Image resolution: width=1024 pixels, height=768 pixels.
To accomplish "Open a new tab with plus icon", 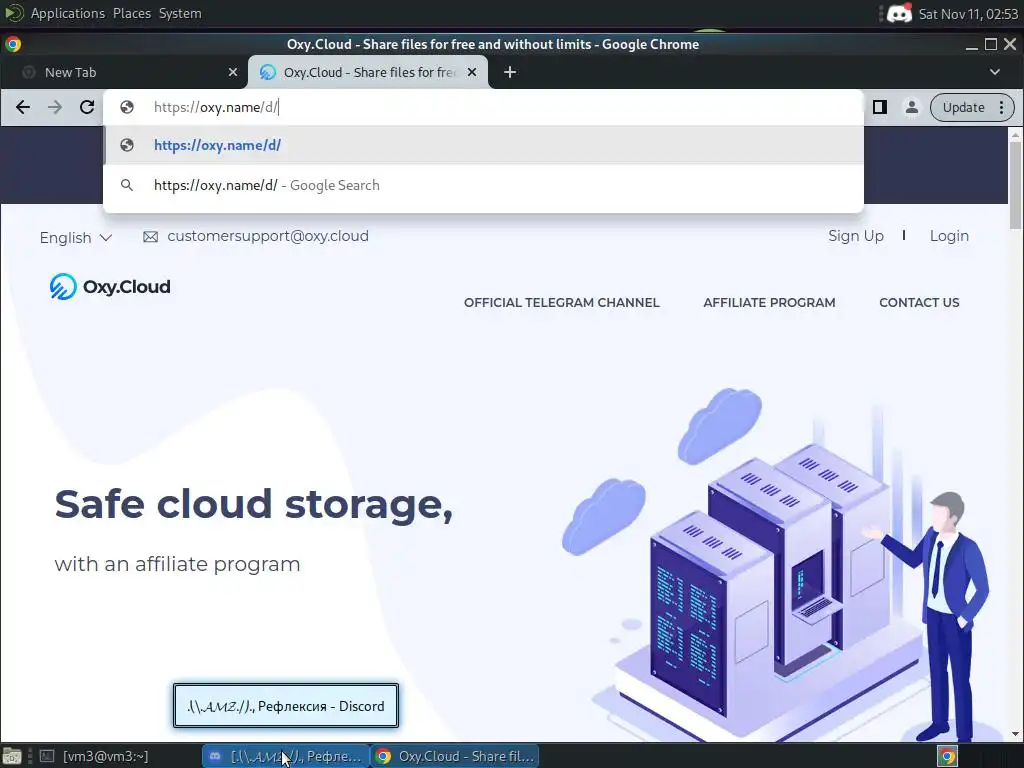I will click(510, 72).
